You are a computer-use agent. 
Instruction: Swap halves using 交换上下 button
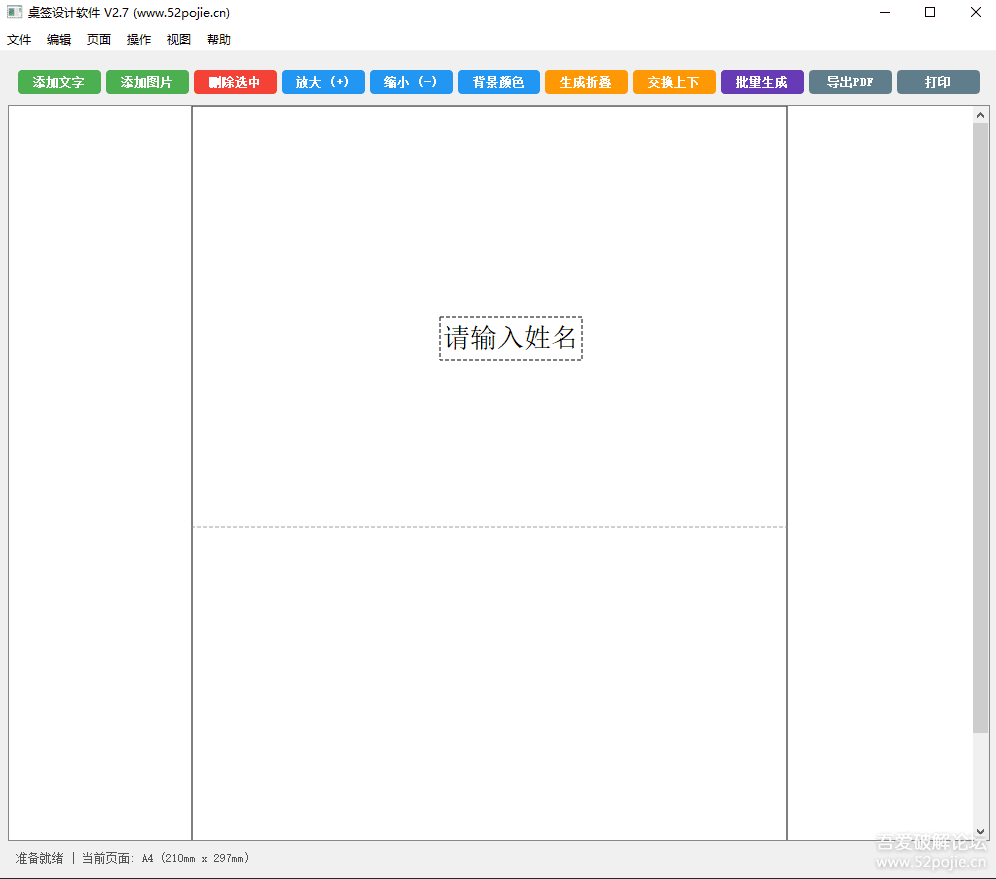(674, 82)
